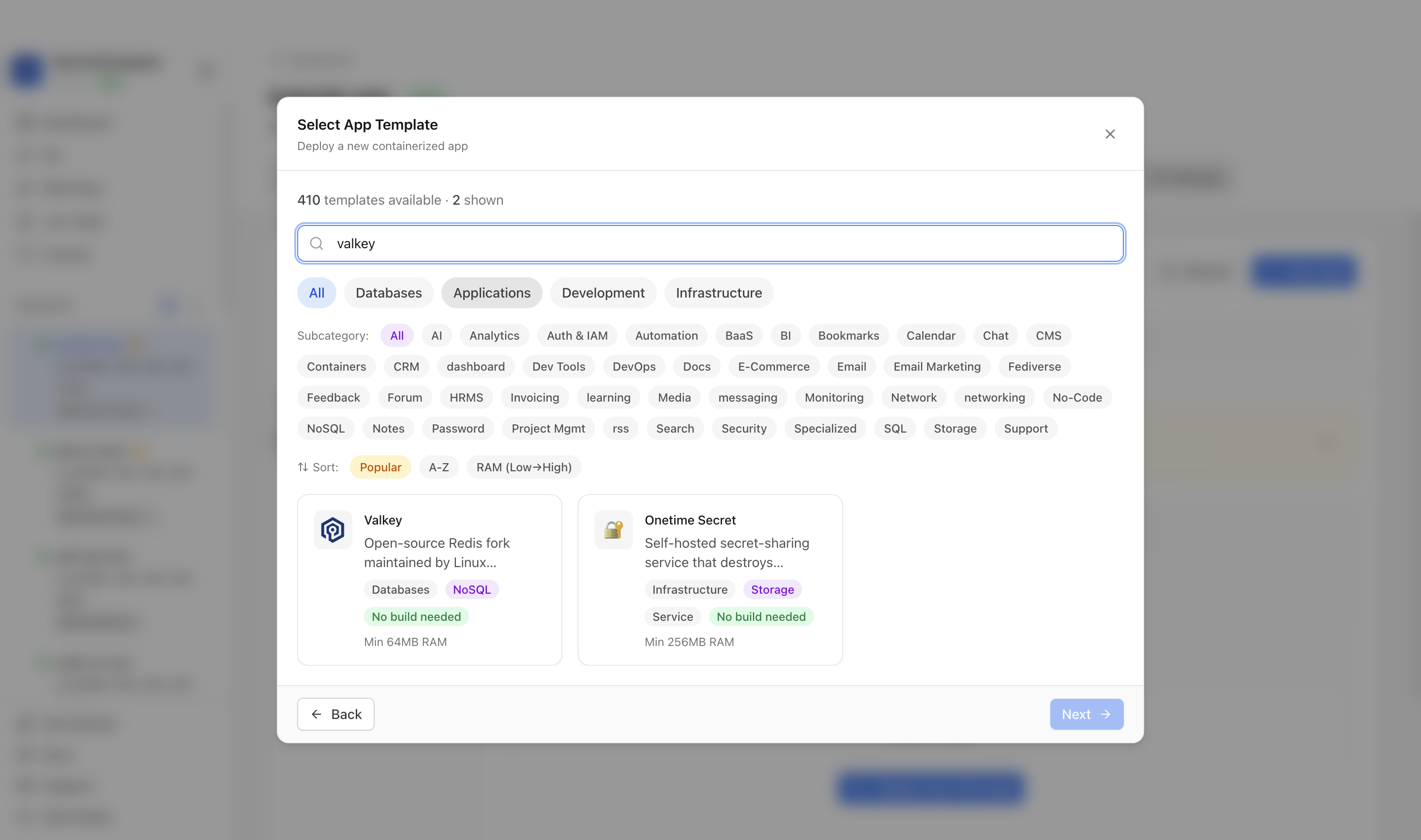This screenshot has height=840, width=1421.
Task: Filter by AI subcategory
Action: (x=437, y=336)
